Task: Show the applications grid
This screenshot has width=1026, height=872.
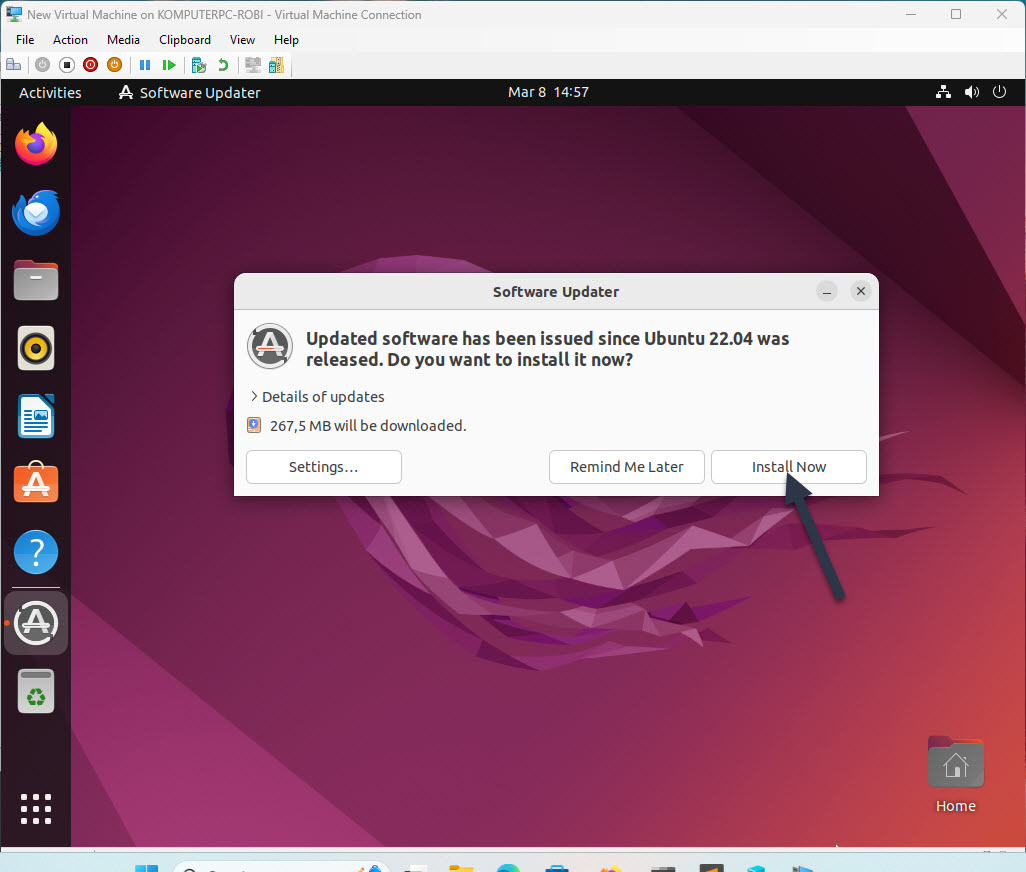Action: click(35, 808)
